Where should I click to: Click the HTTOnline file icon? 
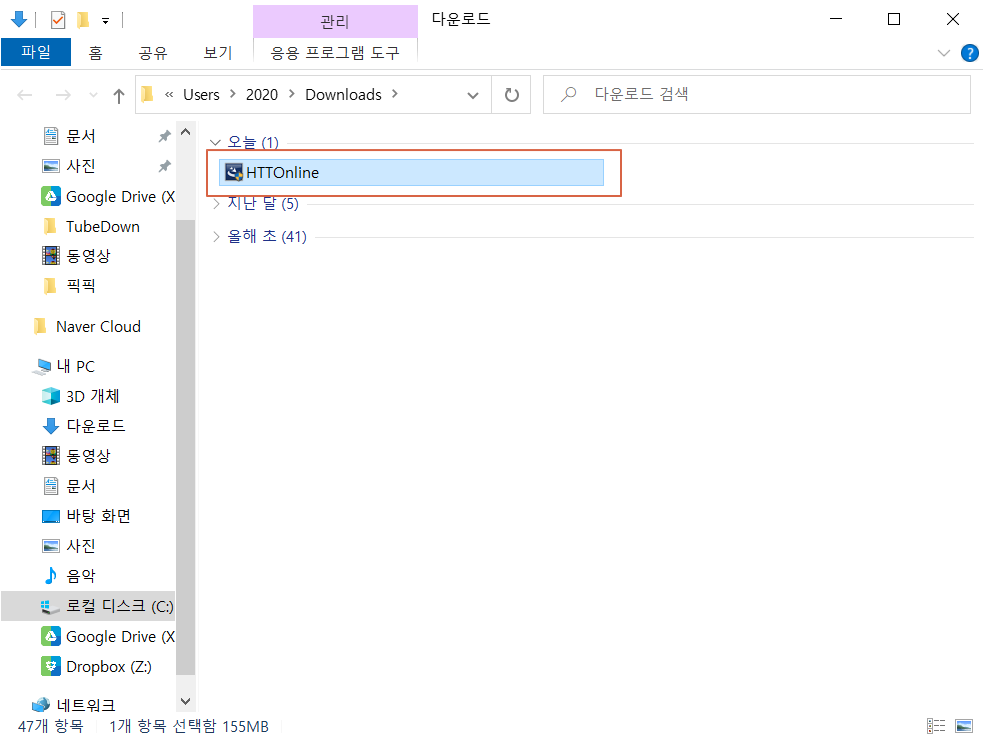(234, 172)
